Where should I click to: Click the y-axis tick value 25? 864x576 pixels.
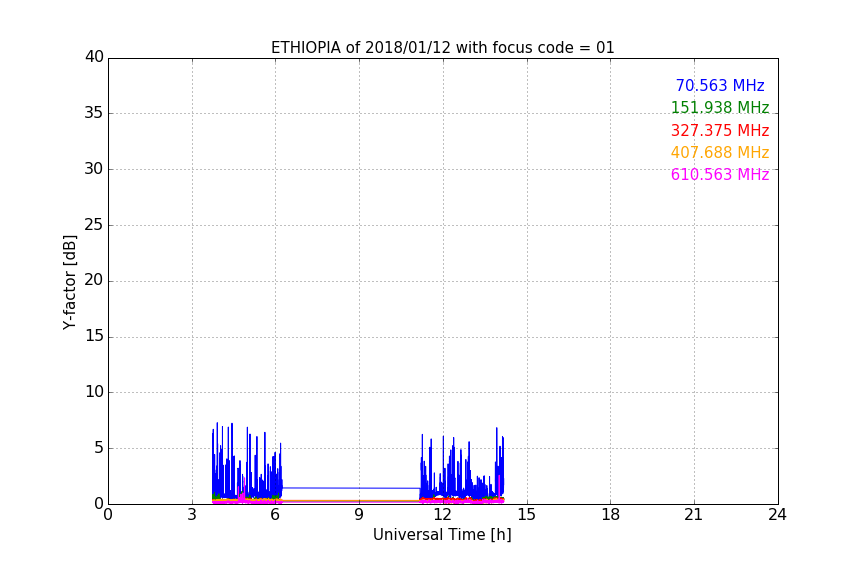94,224
